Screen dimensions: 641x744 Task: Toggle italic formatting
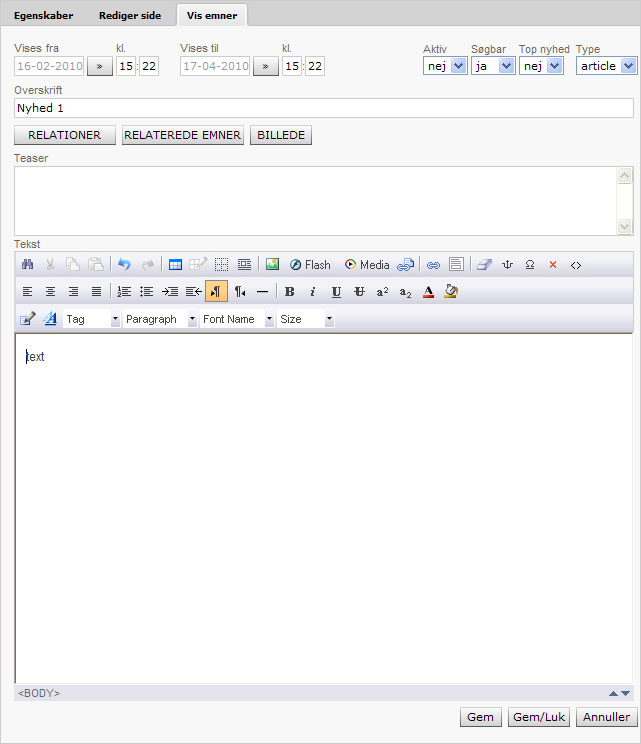pyautogui.click(x=312, y=292)
